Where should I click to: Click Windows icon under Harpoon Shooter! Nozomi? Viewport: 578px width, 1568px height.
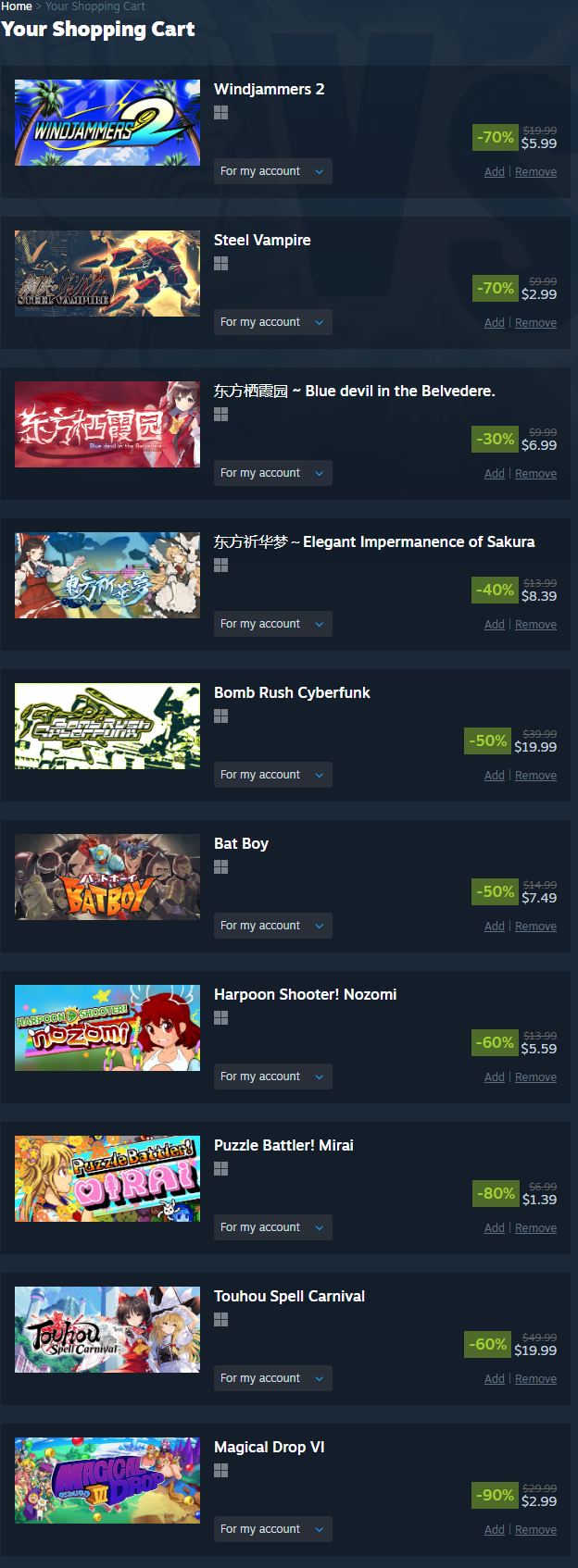(x=220, y=1018)
